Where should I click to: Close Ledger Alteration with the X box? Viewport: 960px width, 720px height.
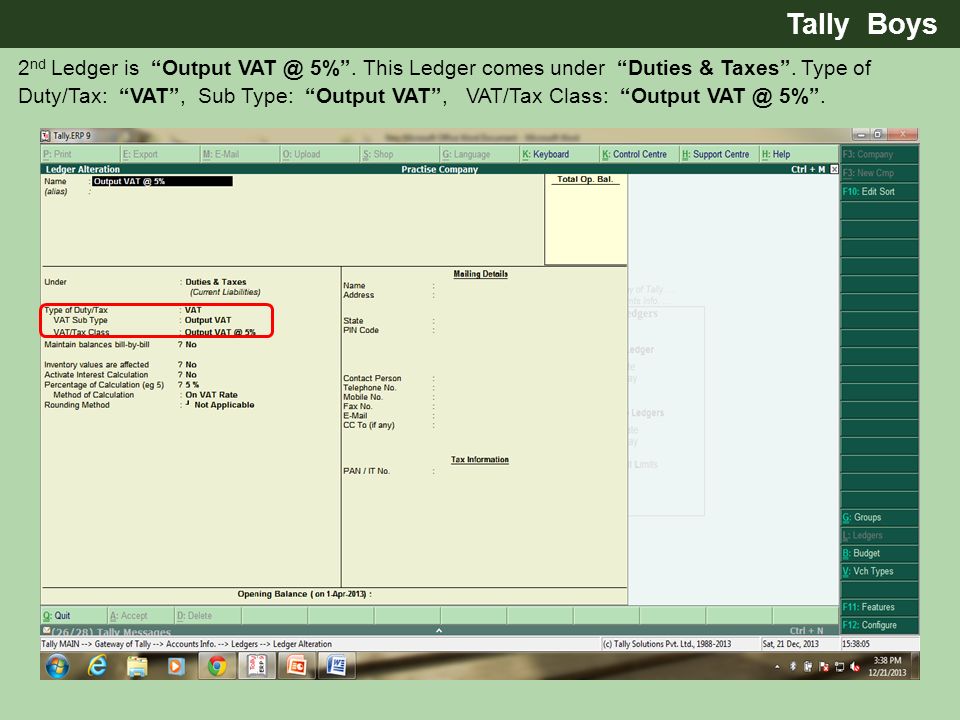[x=834, y=169]
